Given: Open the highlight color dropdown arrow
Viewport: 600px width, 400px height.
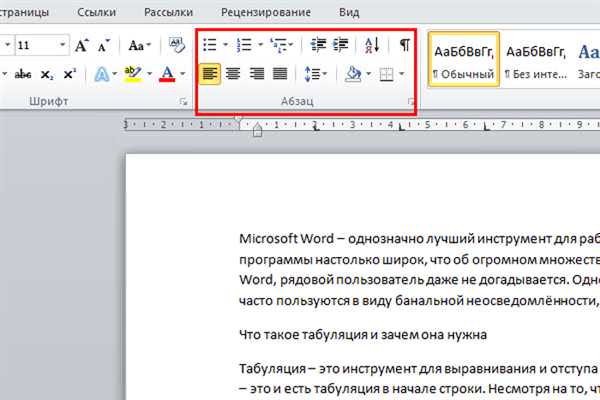Looking at the screenshot, I should click(x=149, y=73).
